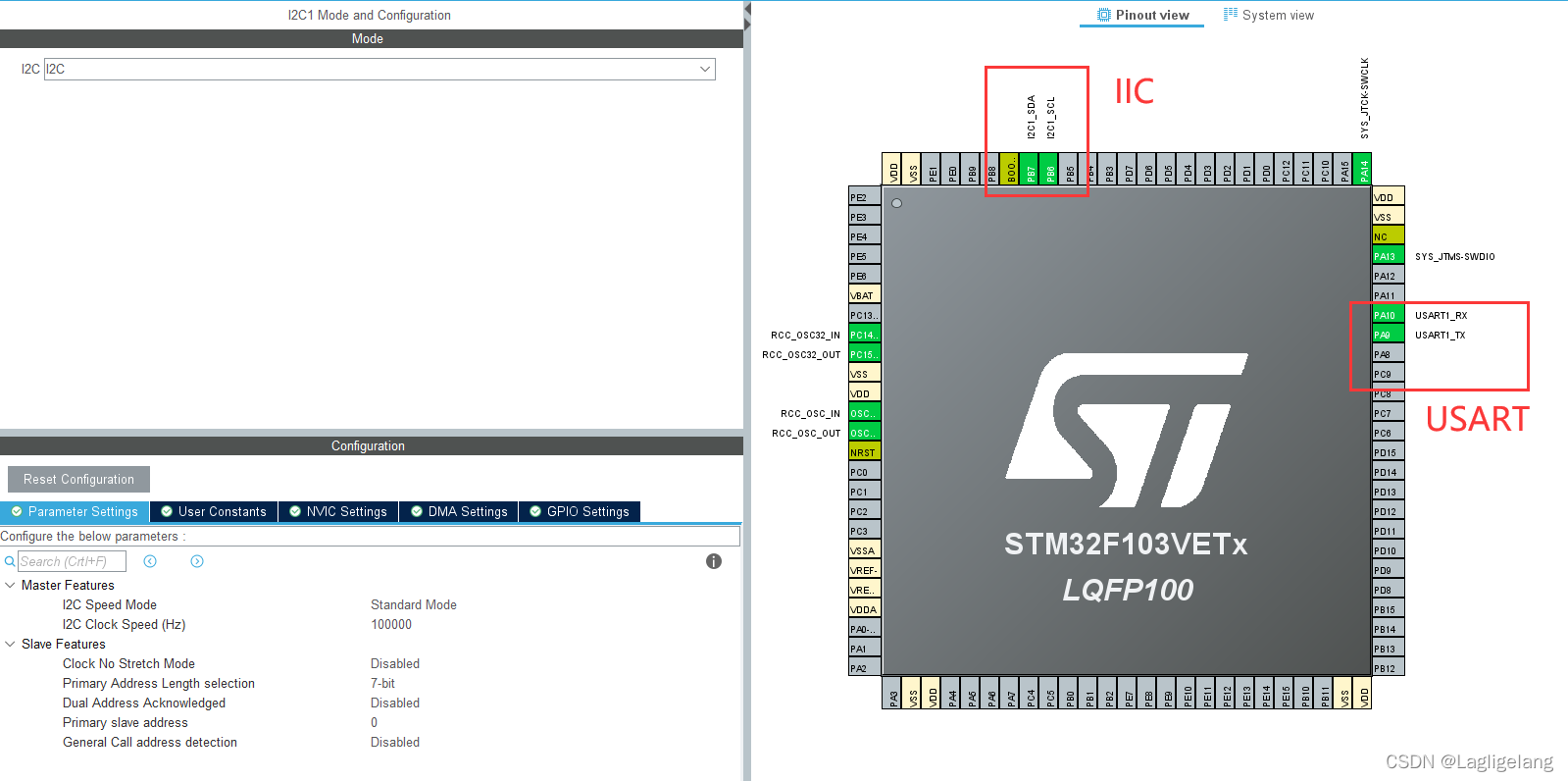
Task: Select Primary Address Length selection row
Action: 371,683
